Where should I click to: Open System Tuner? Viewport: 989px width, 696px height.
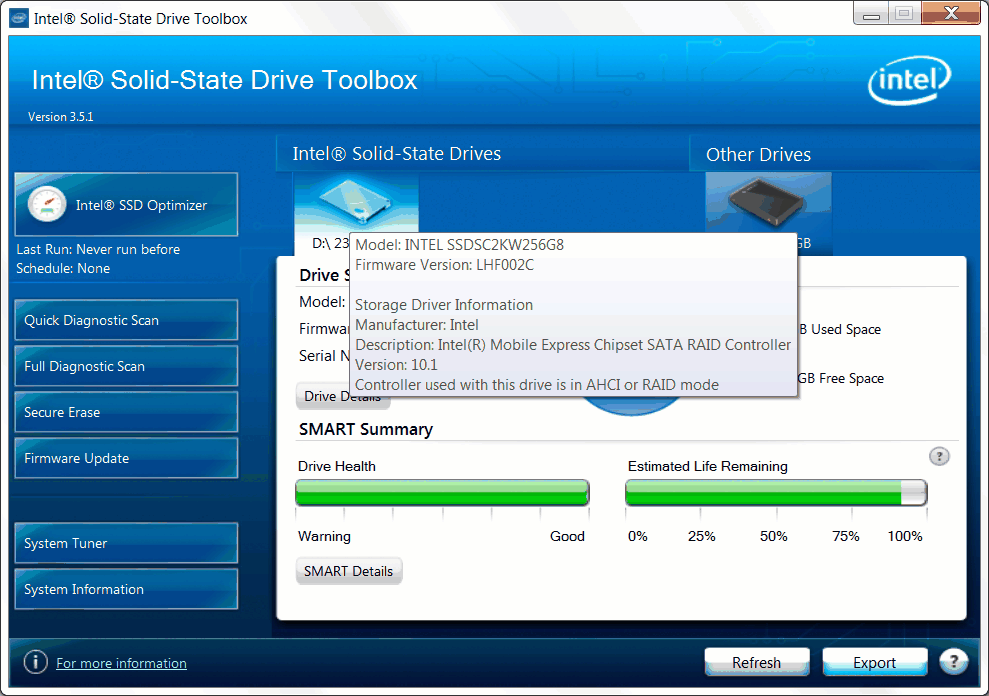pos(126,543)
